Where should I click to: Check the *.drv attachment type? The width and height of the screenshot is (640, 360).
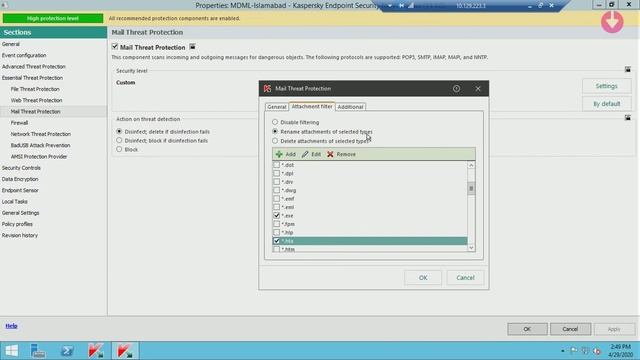point(276,182)
